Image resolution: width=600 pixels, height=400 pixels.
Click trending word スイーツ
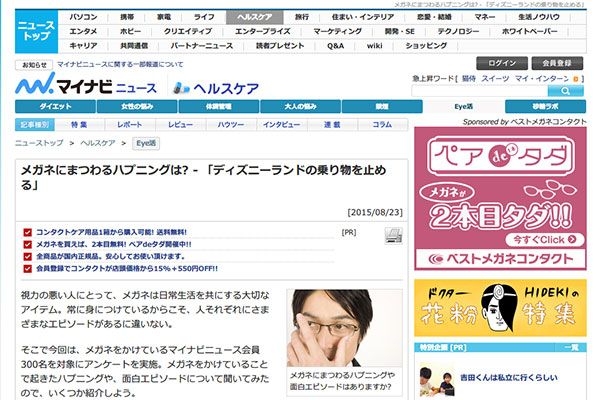tap(495, 78)
